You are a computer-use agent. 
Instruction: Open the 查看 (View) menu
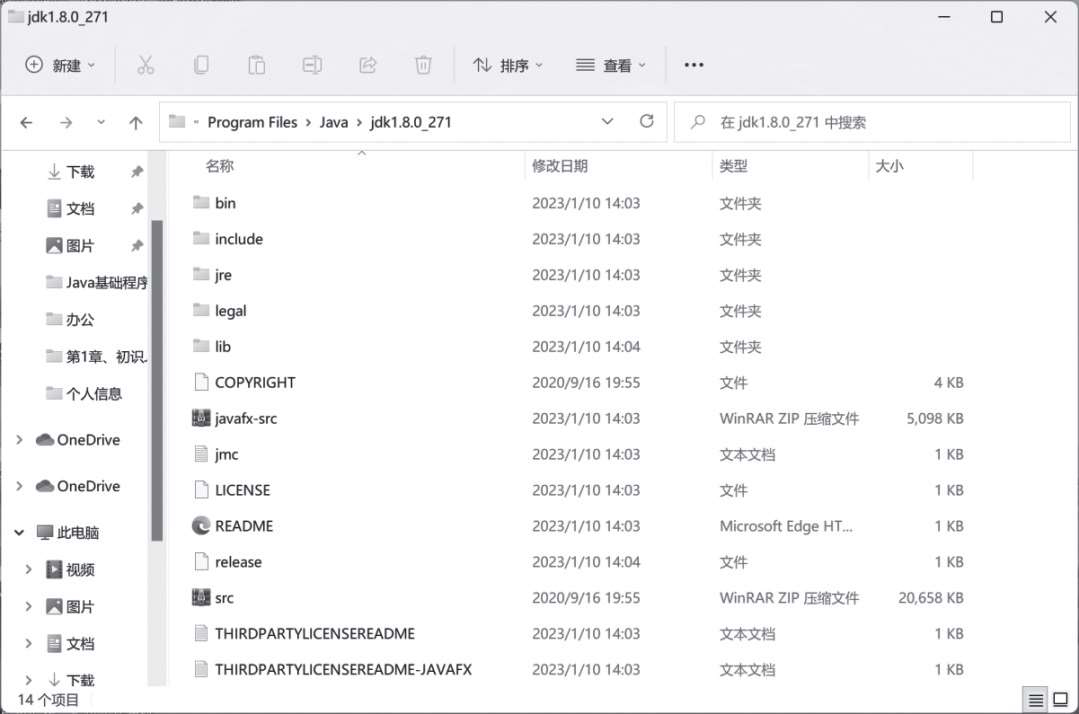(611, 65)
